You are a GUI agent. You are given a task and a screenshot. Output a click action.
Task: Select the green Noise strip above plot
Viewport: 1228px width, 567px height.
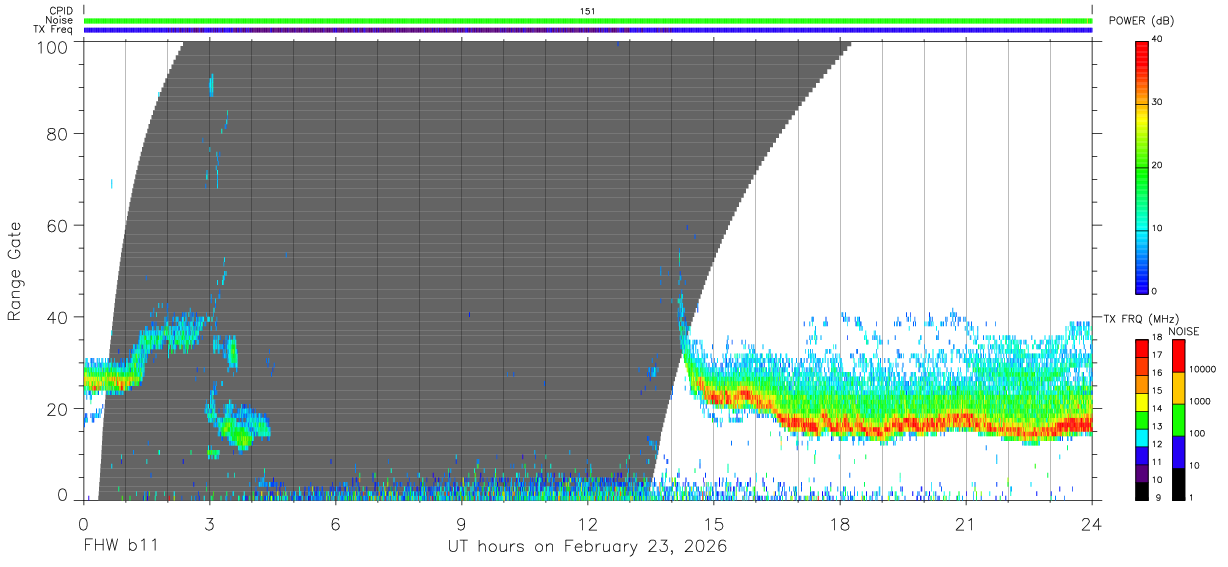[x=588, y=20]
